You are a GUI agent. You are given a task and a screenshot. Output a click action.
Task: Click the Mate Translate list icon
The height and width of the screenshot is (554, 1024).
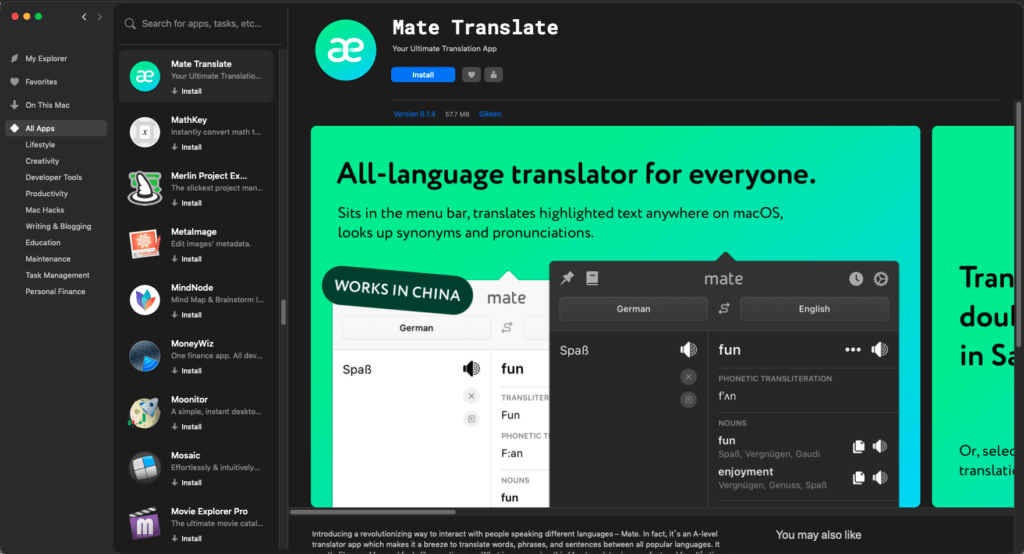click(x=145, y=76)
